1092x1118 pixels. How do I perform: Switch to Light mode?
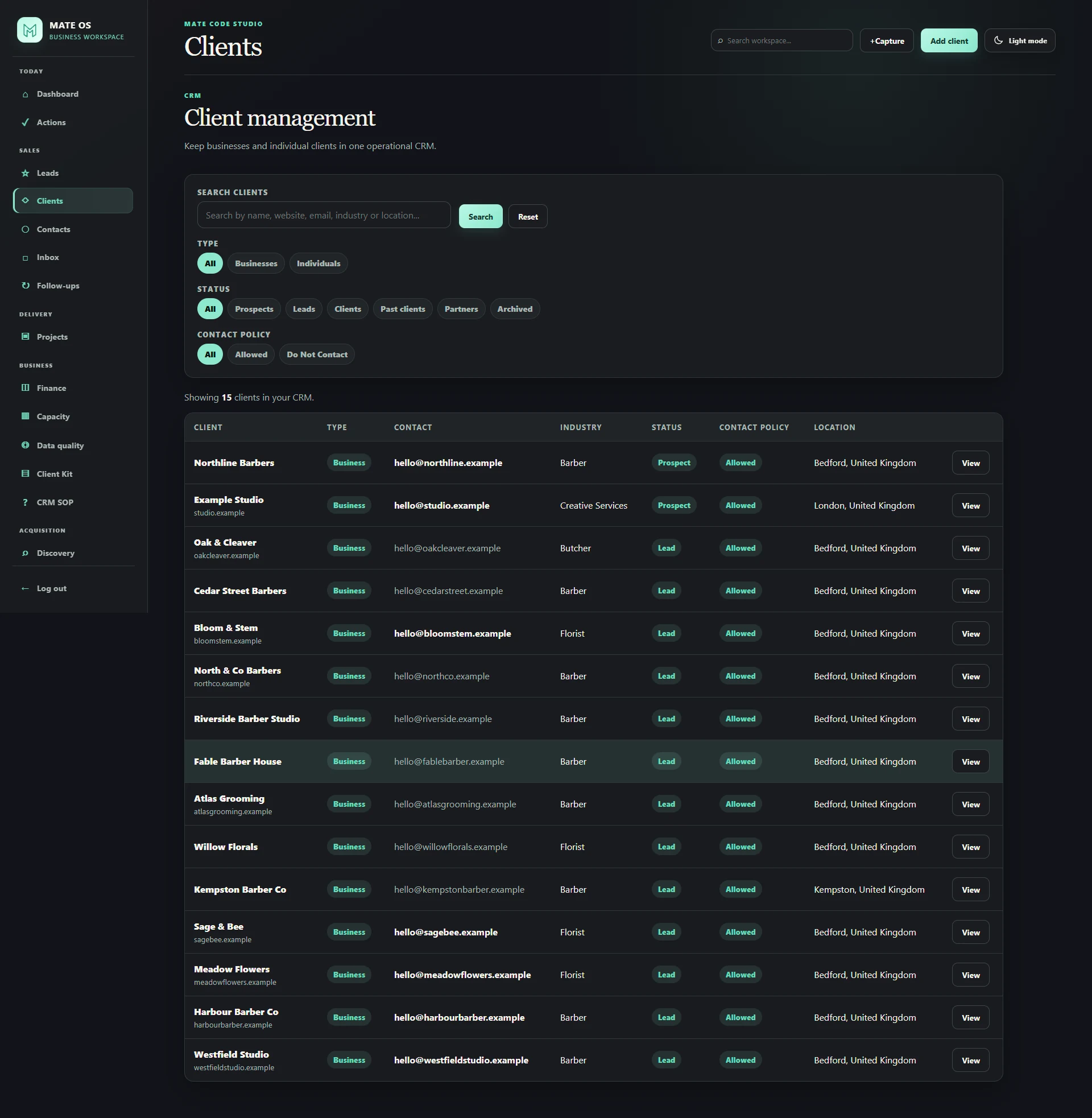click(1020, 41)
